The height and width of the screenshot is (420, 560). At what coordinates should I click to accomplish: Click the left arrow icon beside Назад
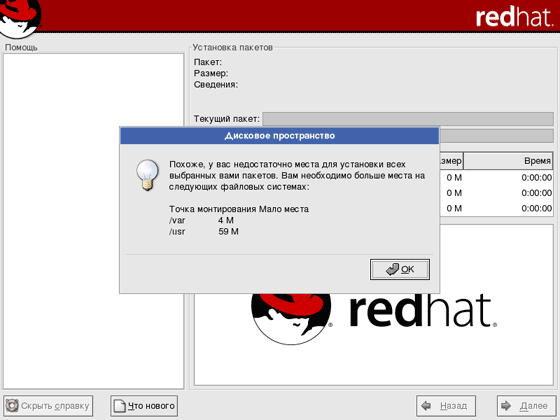pos(426,406)
